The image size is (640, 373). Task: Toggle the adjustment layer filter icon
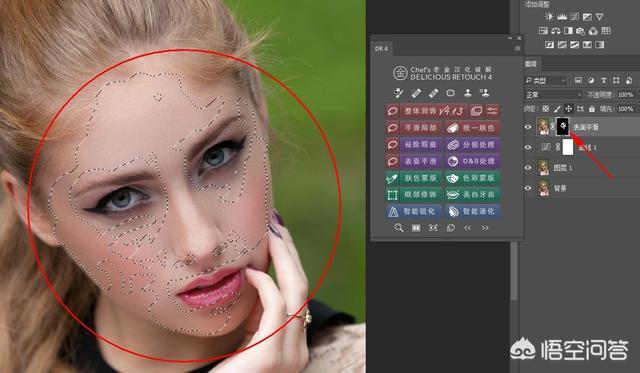point(591,80)
